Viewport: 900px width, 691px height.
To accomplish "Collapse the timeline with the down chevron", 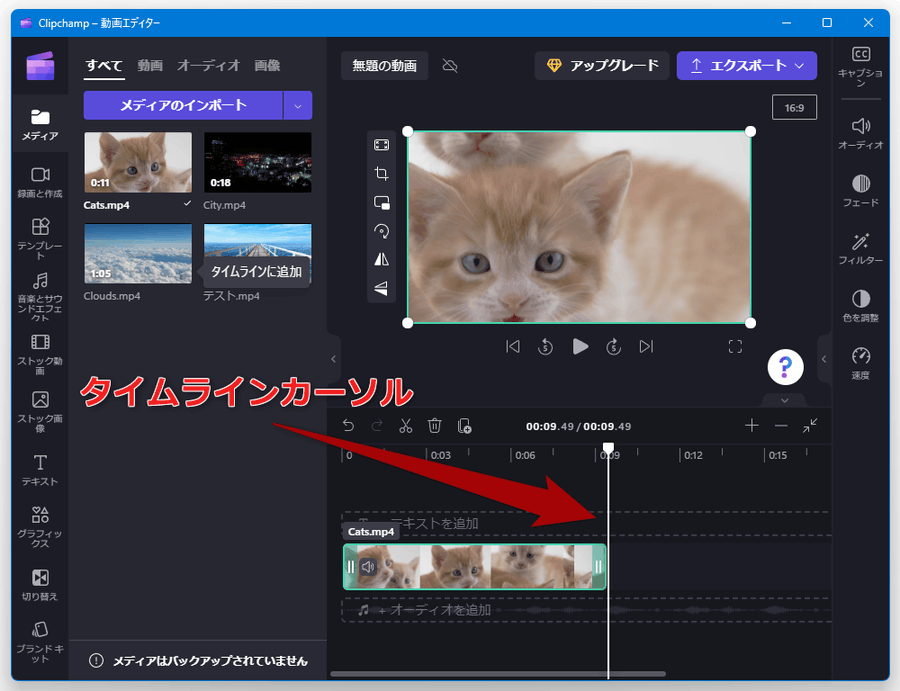I will coord(785,400).
